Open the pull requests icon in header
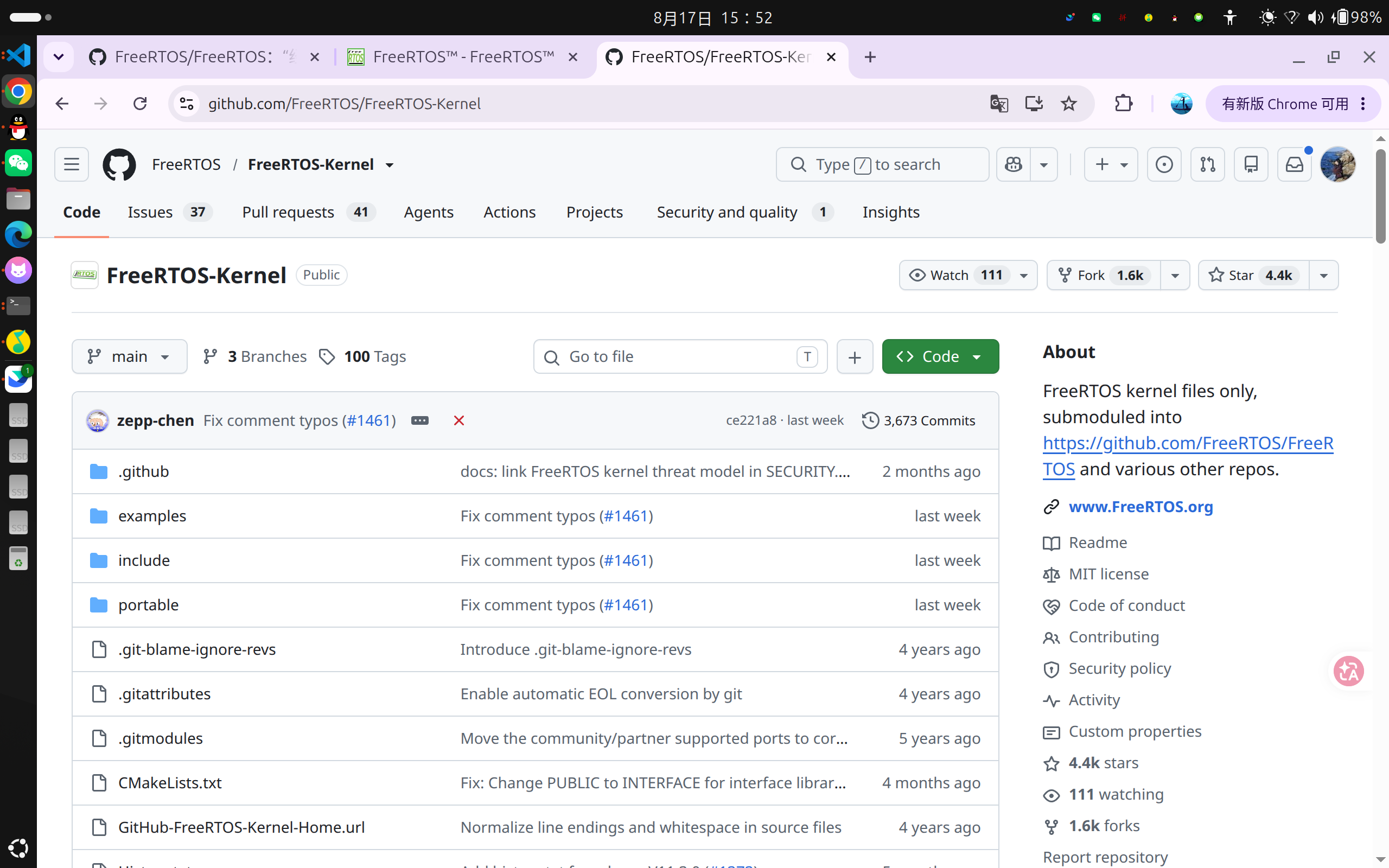Screen dimensions: 1389x868 [x=1208, y=165]
